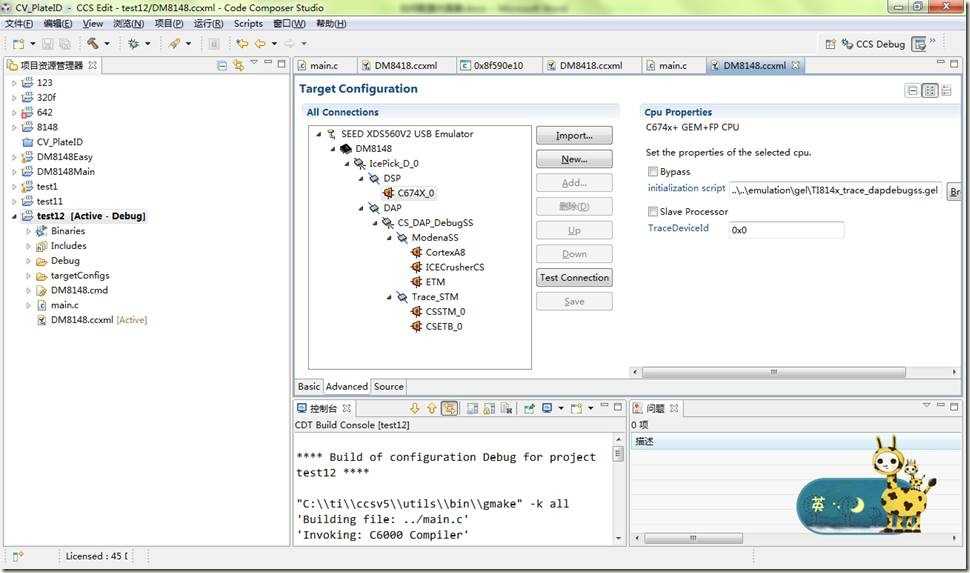
Task: Click the 问题 panel horizontal scrollbar
Action: (693, 538)
